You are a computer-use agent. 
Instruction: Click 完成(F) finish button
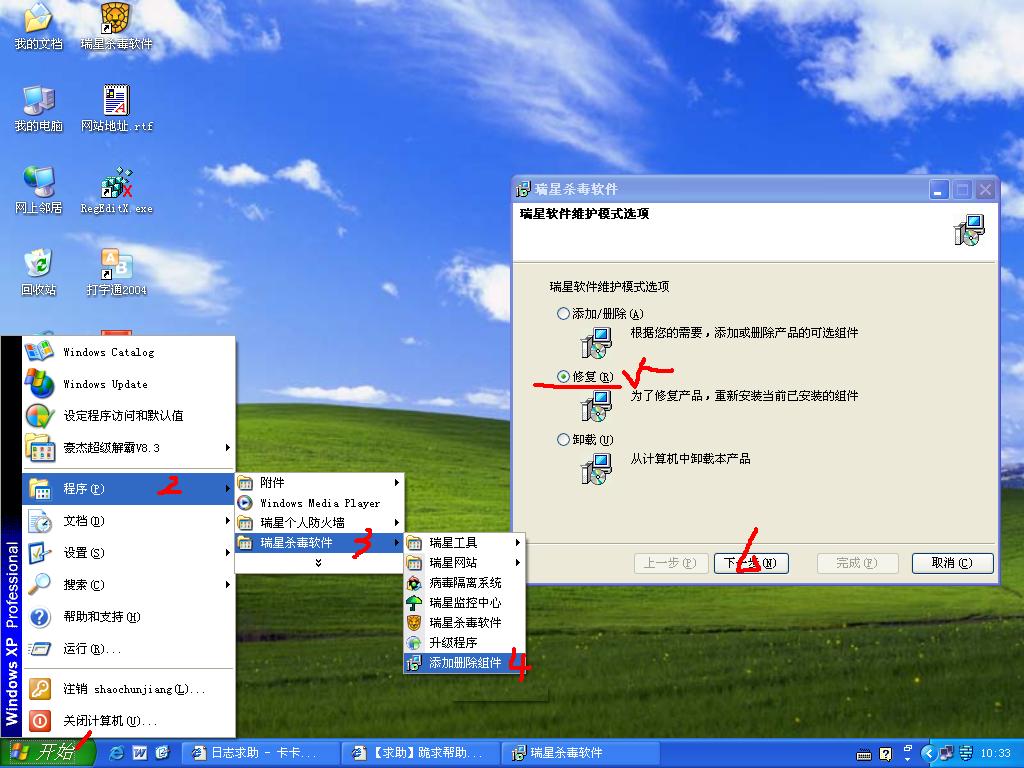857,563
